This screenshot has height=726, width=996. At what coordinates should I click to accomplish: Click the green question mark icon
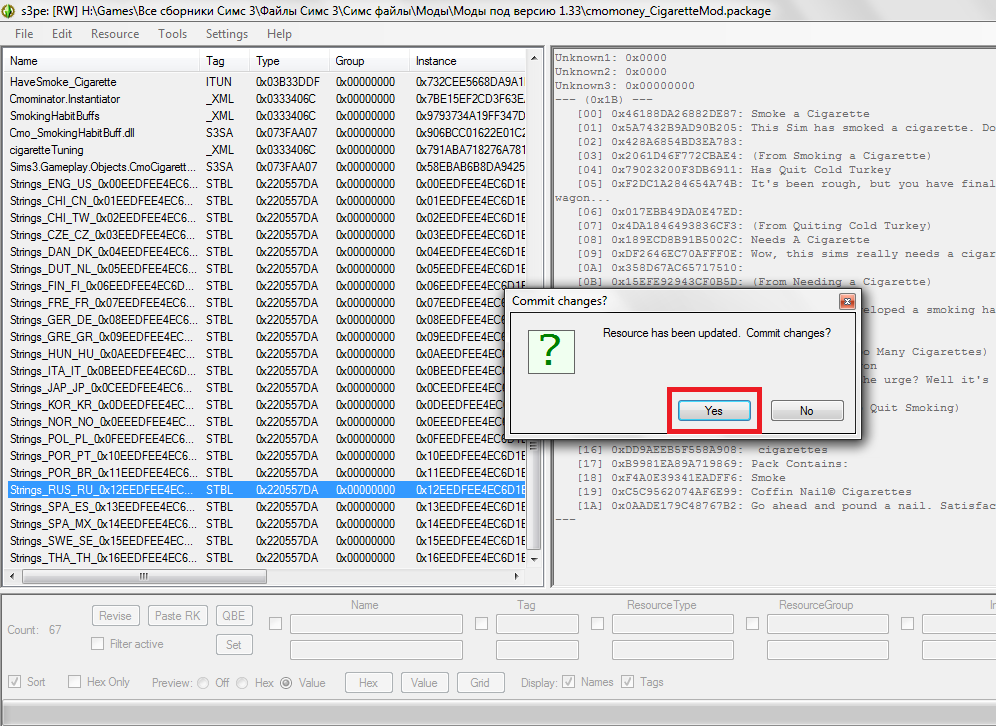(549, 351)
